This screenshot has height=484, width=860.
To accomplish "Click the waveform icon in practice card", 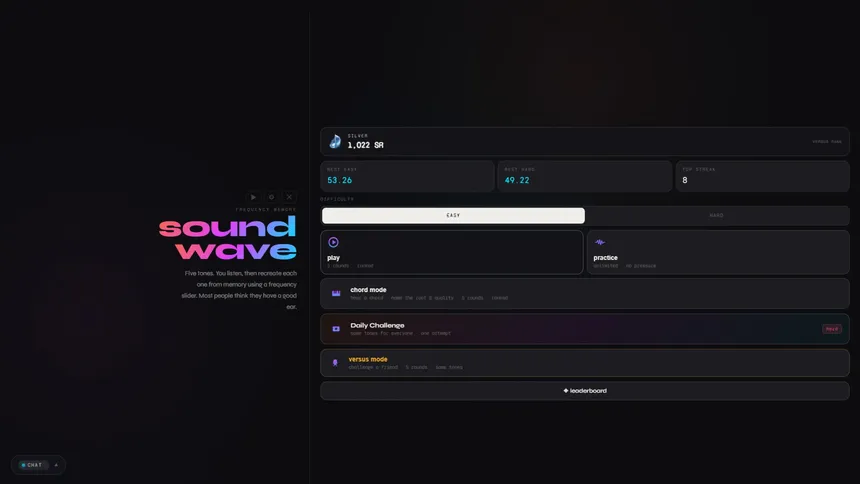I will click(600, 242).
